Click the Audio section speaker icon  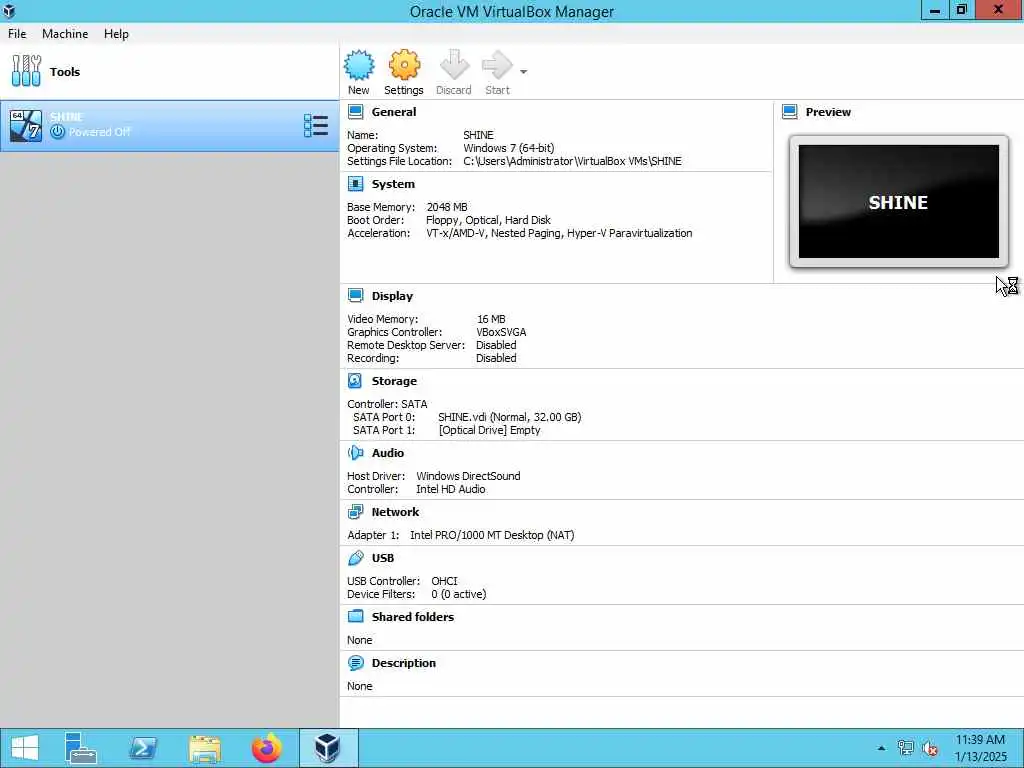pyautogui.click(x=355, y=453)
